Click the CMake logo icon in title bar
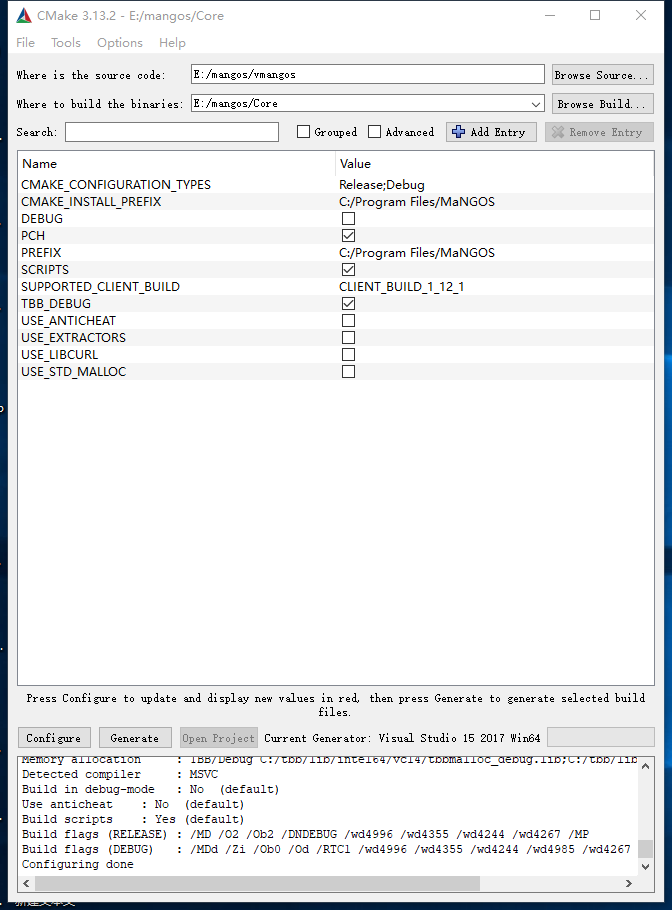Image resolution: width=672 pixels, height=910 pixels. (x=24, y=16)
